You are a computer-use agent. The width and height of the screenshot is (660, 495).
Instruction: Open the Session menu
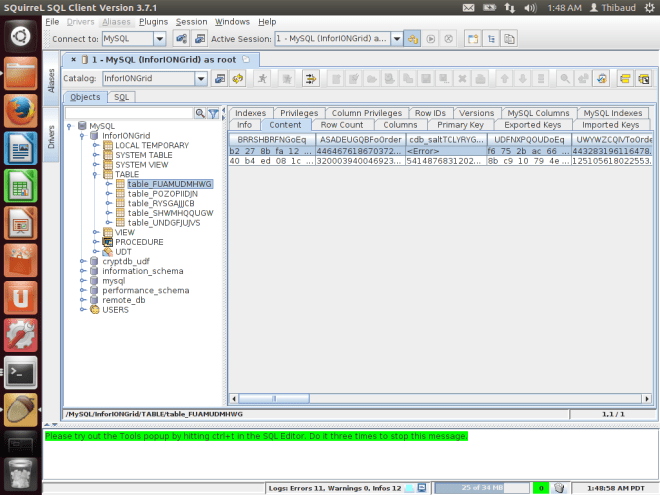pos(191,21)
